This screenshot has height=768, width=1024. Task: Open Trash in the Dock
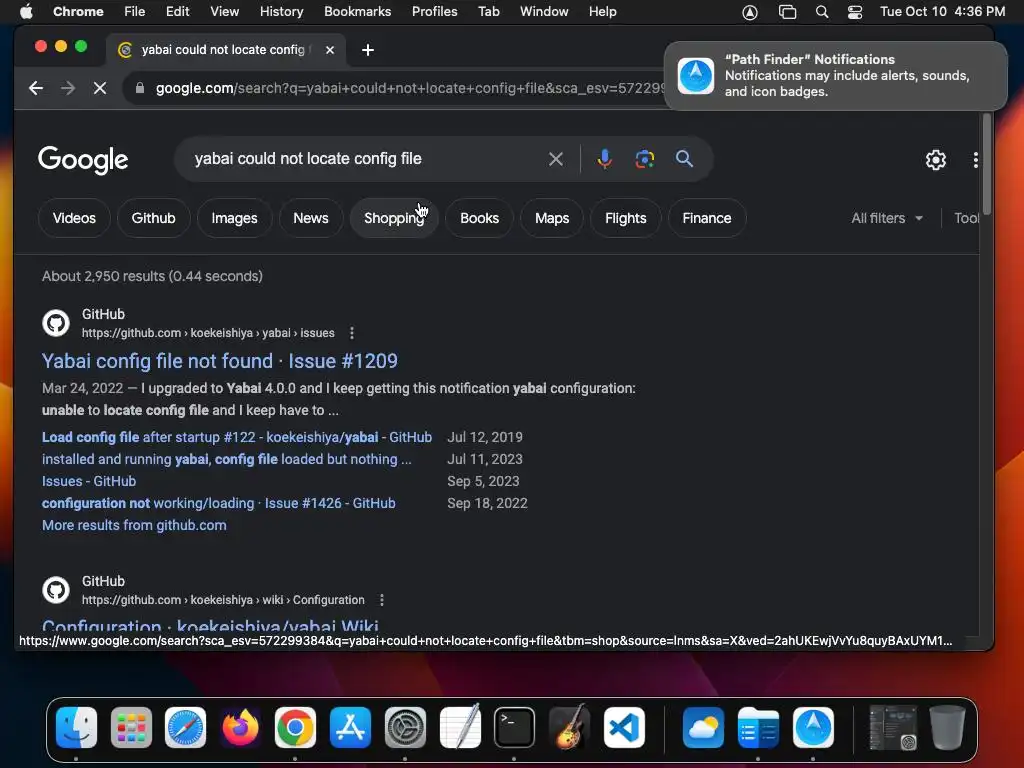(947, 728)
